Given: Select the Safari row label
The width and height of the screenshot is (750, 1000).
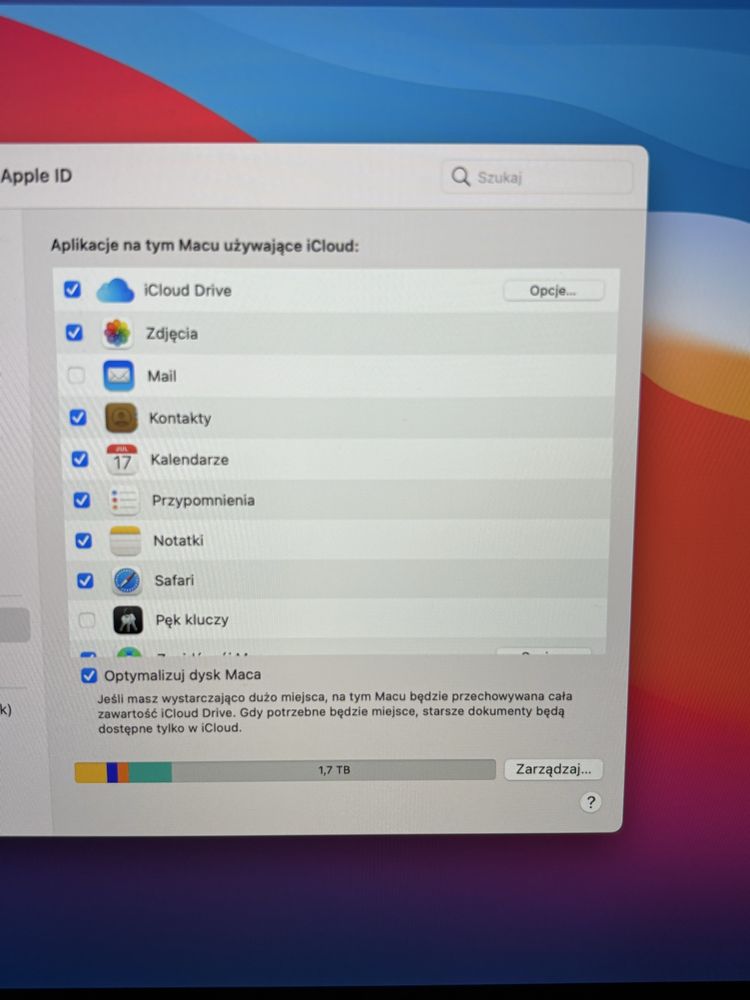Looking at the screenshot, I should (174, 580).
